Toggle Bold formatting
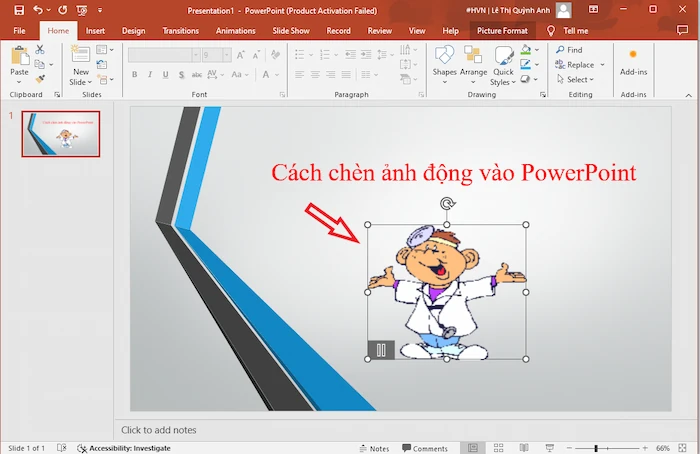The image size is (700, 454). (x=134, y=75)
